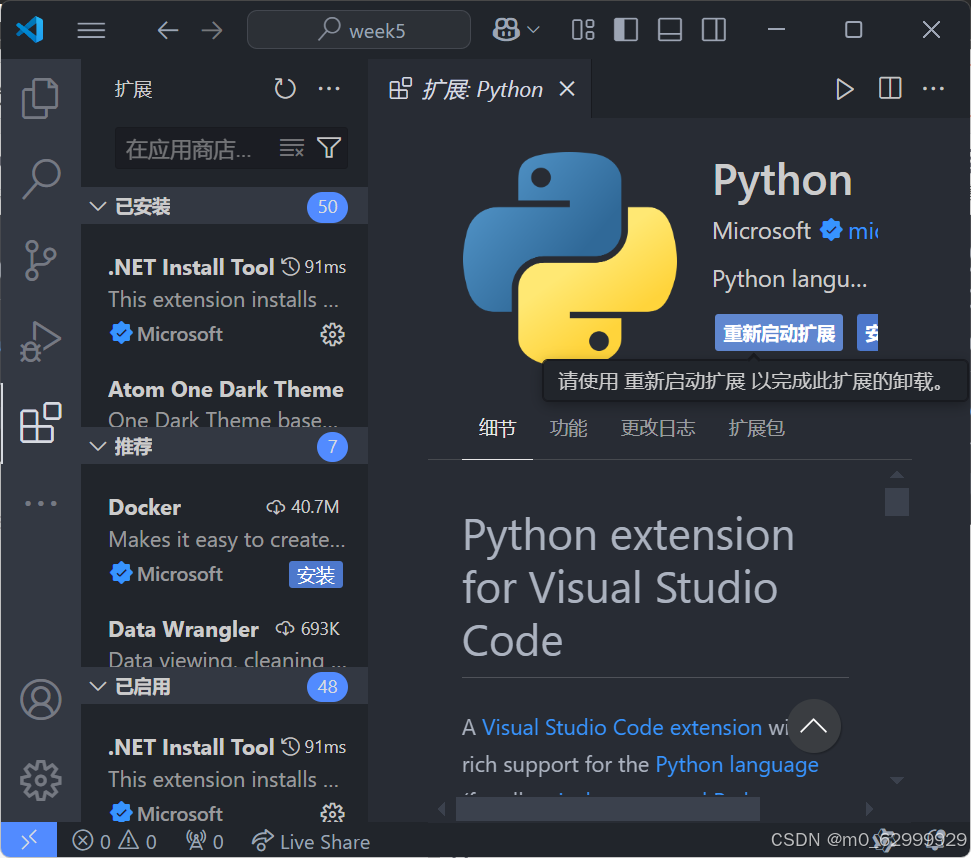Open the Copilot dropdown chevron
Screen dimensions: 971x858
[533, 29]
